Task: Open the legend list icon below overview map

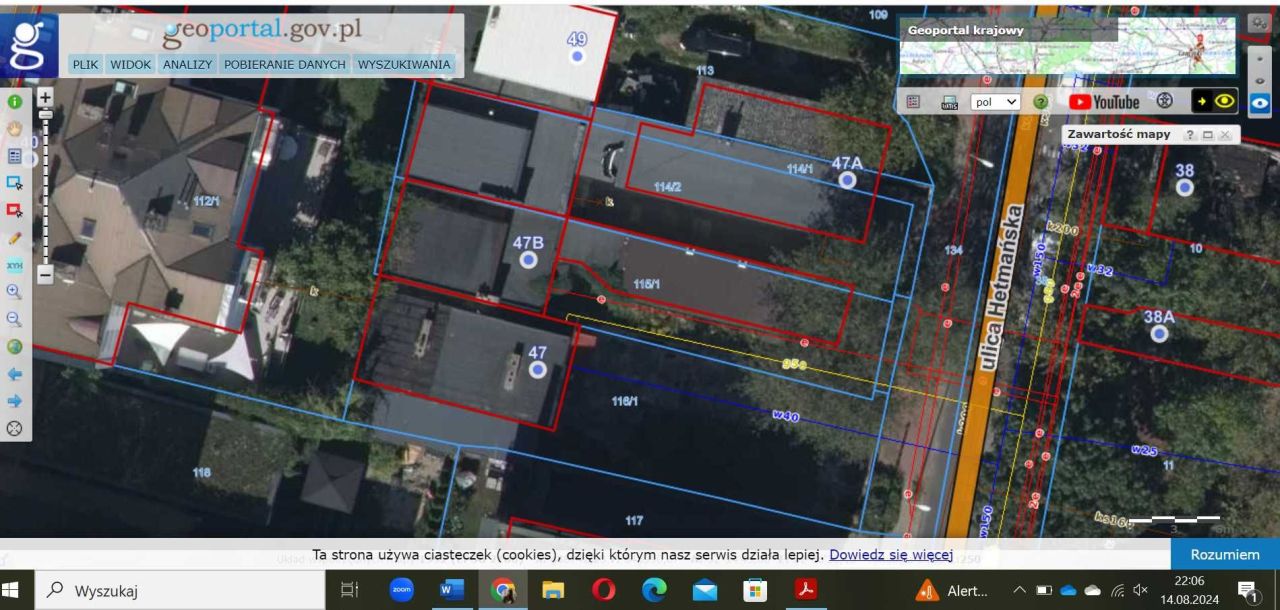Action: pos(913,101)
